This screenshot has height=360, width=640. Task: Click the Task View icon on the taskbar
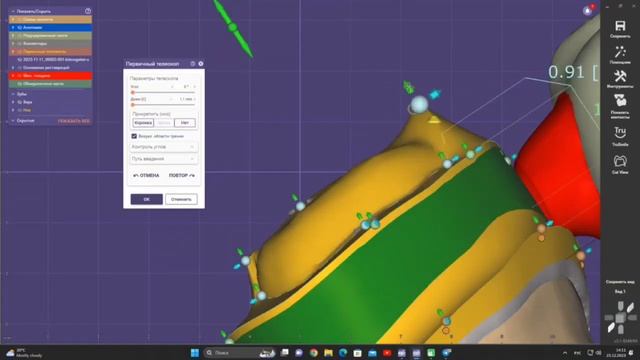pyautogui.click(x=284, y=353)
